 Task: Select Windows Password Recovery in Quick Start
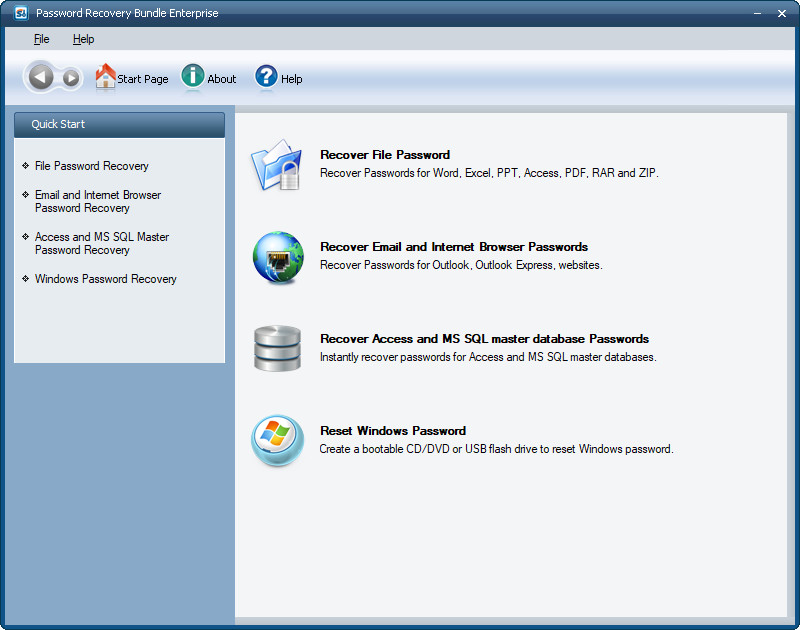pyautogui.click(x=105, y=279)
